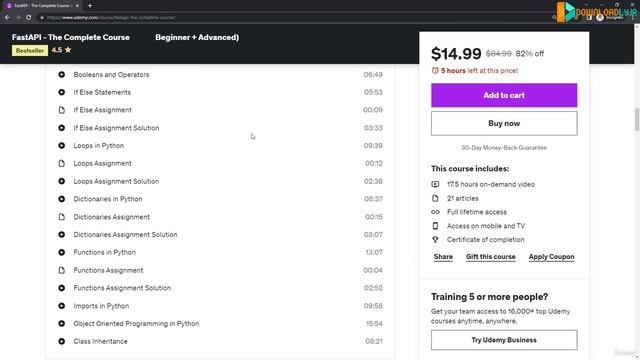Click the Class Inheritance lecture title
640x360 pixels.
click(100, 341)
